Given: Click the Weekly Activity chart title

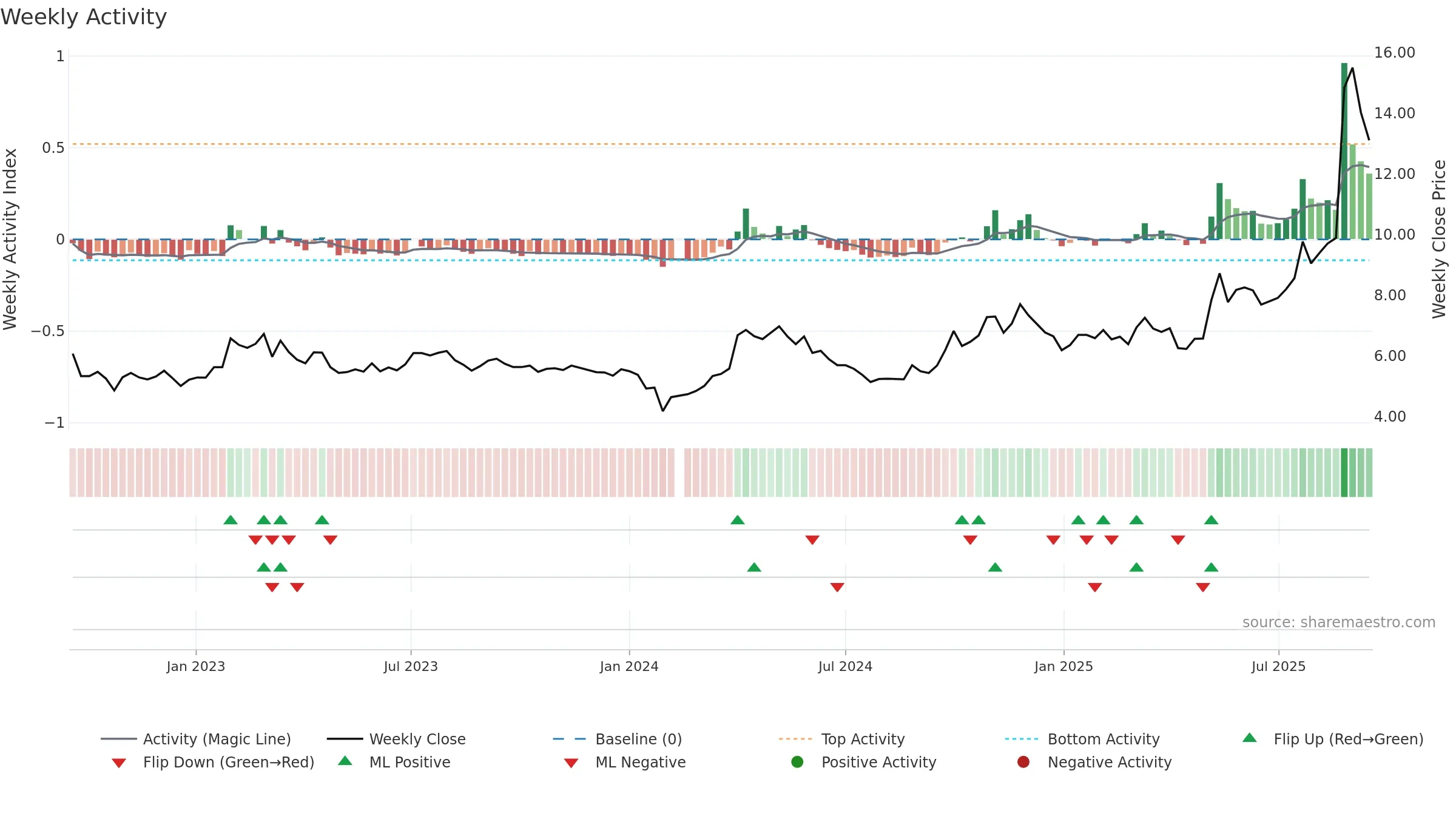Looking at the screenshot, I should [84, 17].
